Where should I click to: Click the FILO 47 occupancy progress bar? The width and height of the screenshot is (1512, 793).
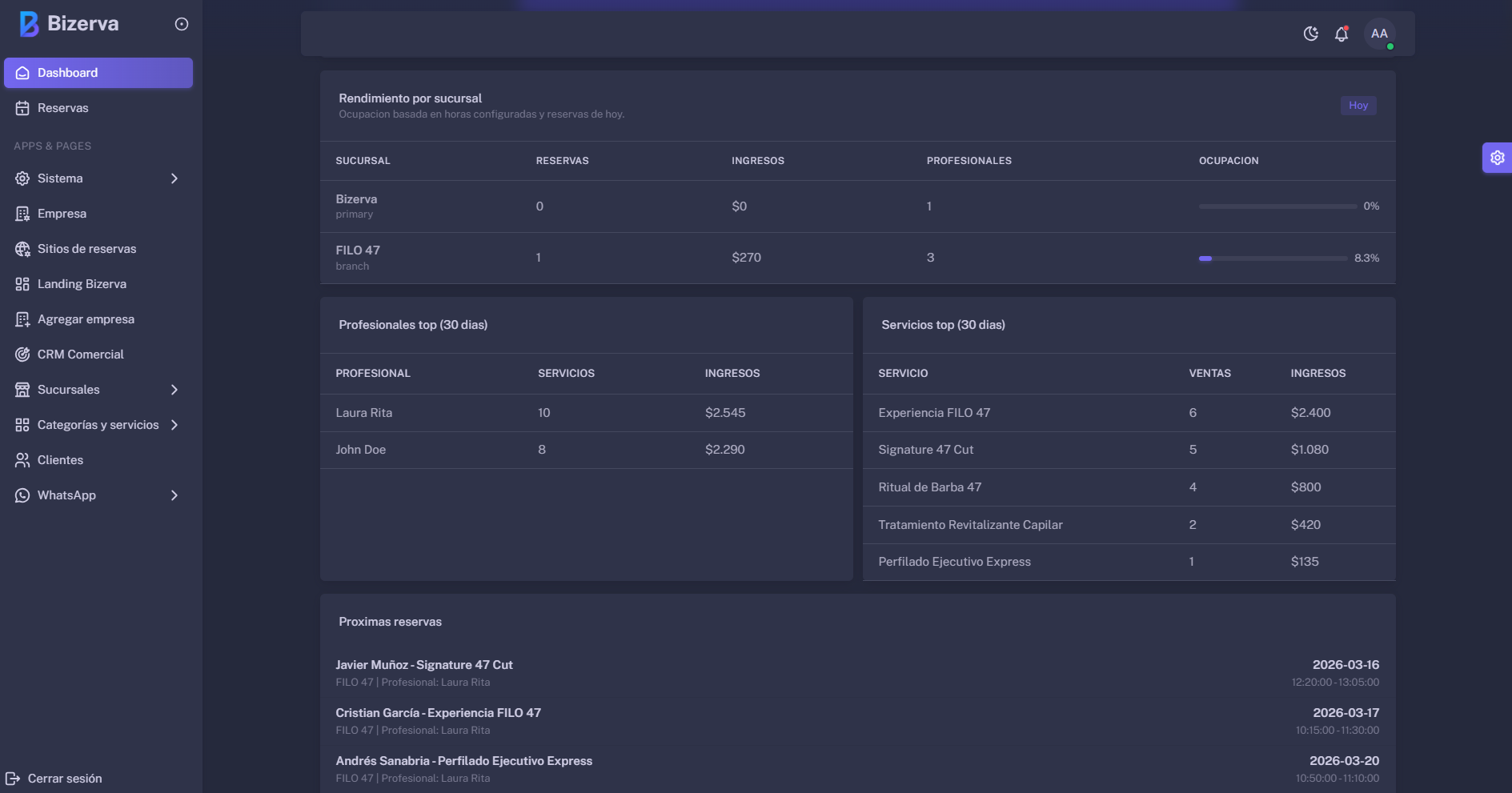[1273, 258]
